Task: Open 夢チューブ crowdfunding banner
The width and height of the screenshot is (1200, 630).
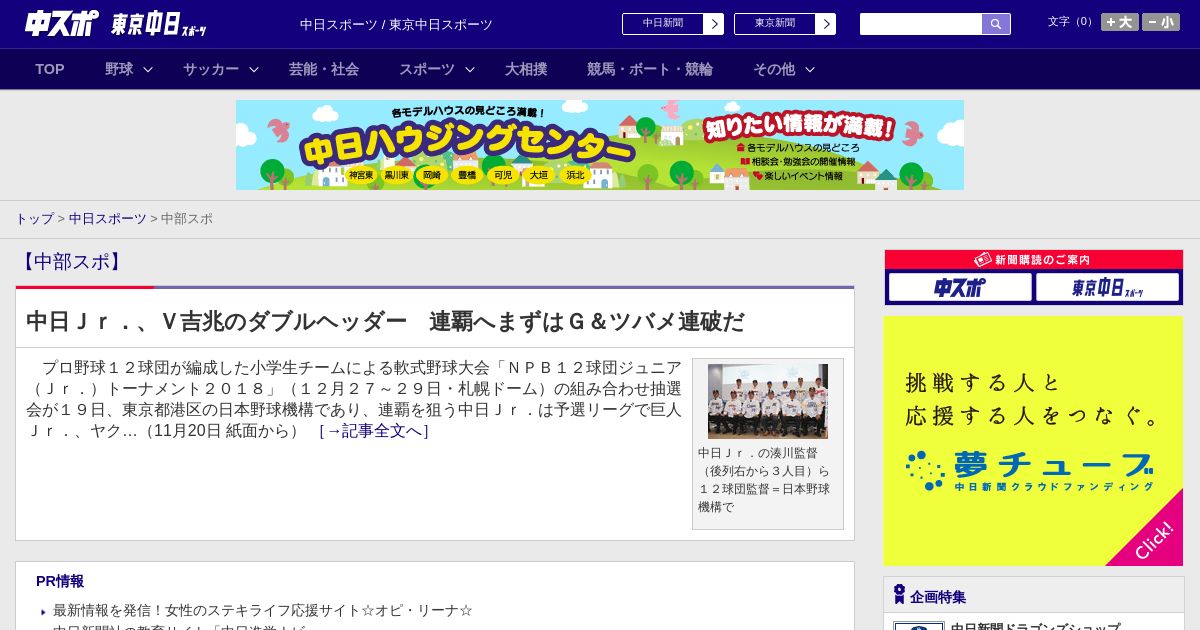Action: click(x=1034, y=441)
